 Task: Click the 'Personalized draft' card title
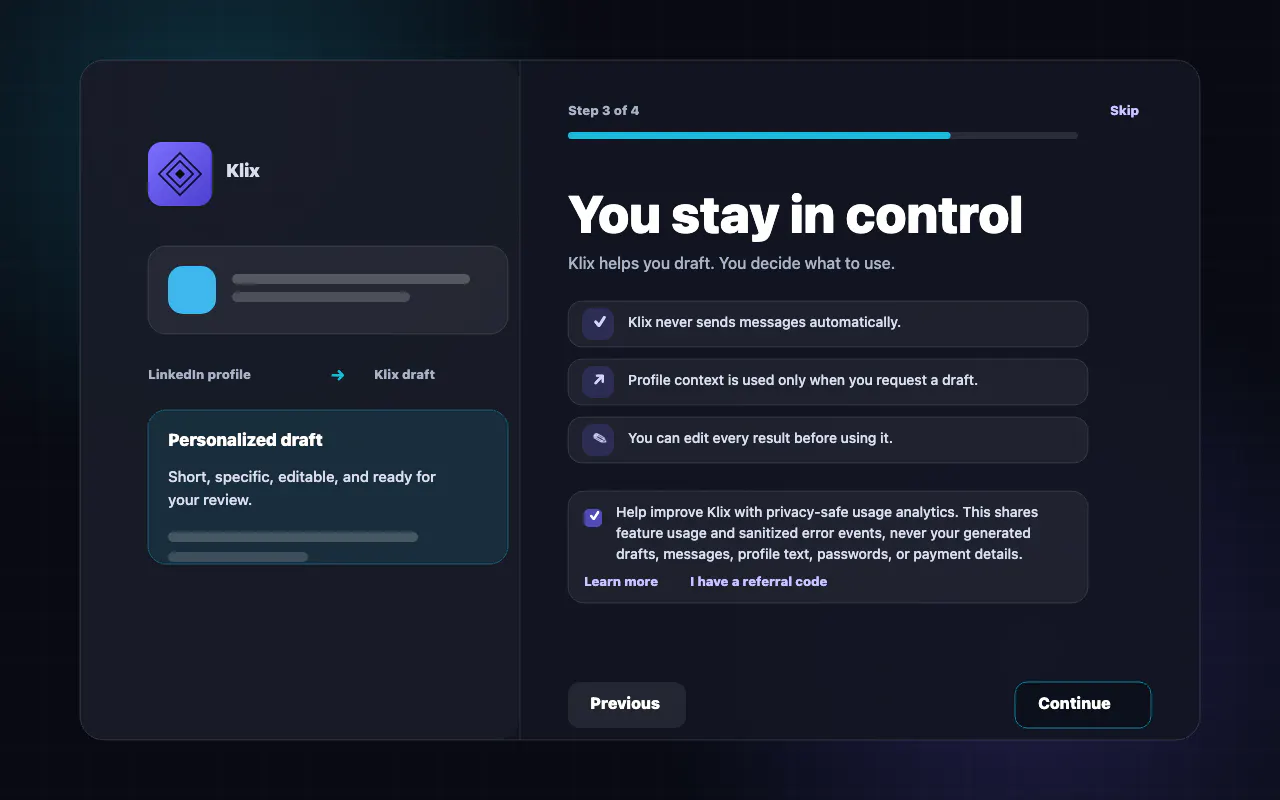click(x=245, y=440)
